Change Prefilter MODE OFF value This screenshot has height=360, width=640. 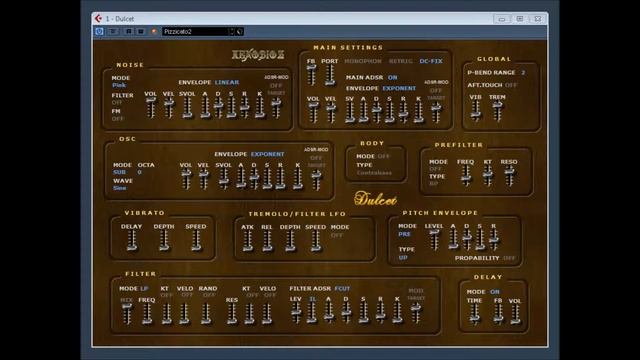(x=435, y=169)
